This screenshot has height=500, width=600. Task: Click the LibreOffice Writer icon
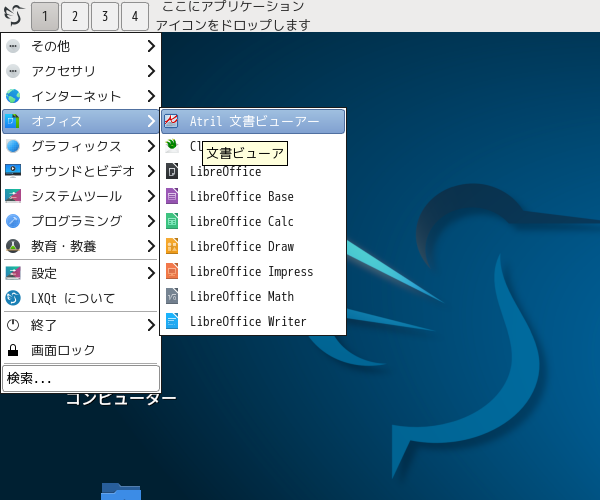click(x=172, y=321)
